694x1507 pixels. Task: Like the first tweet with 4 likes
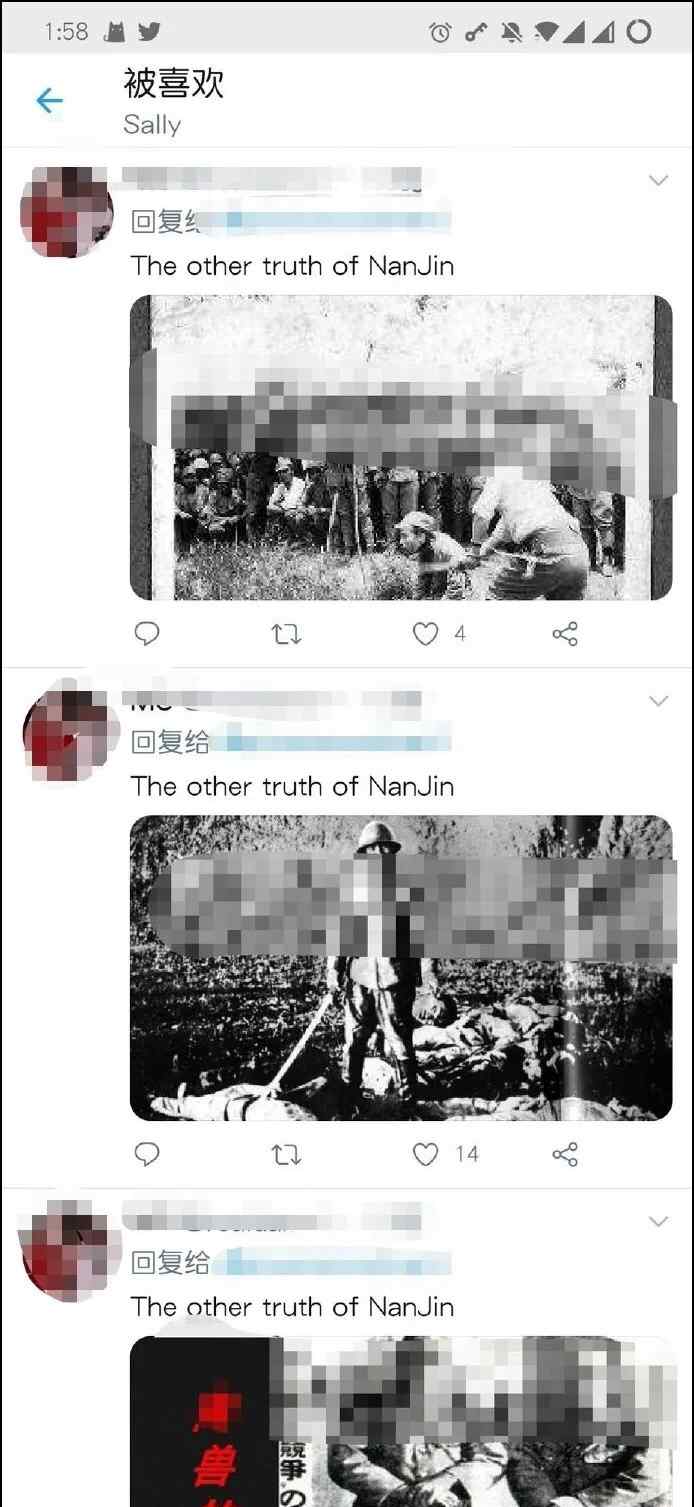[x=426, y=633]
